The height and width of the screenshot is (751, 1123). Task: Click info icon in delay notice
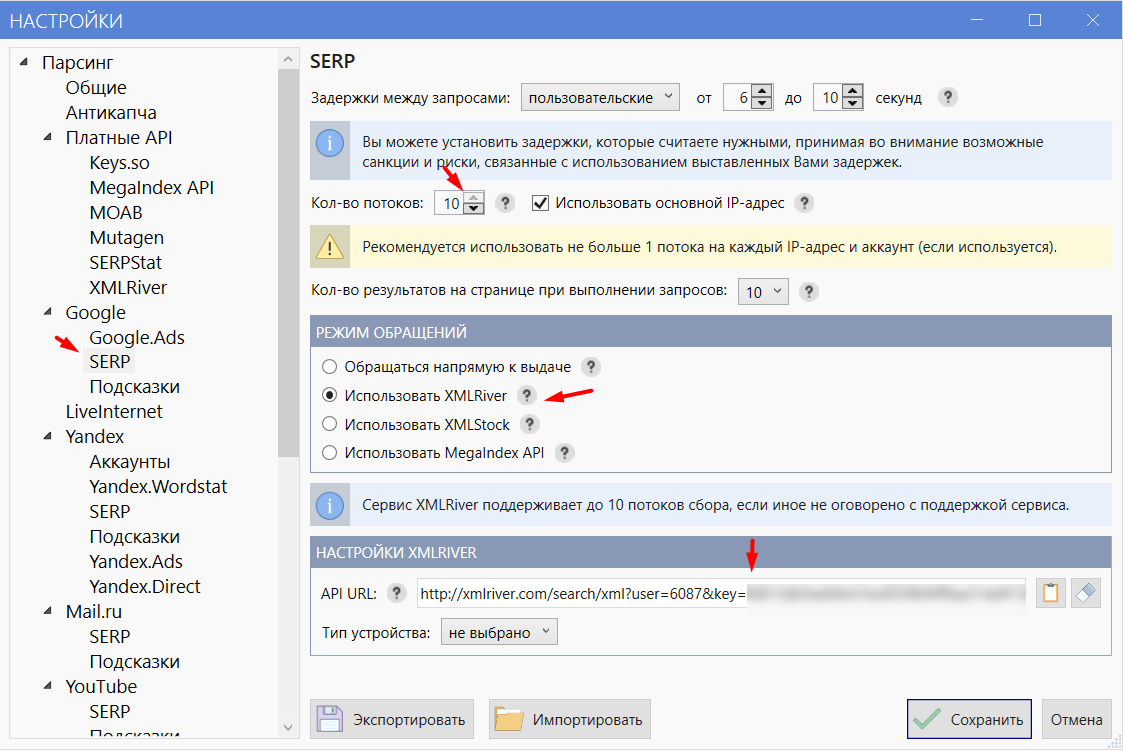click(329, 143)
